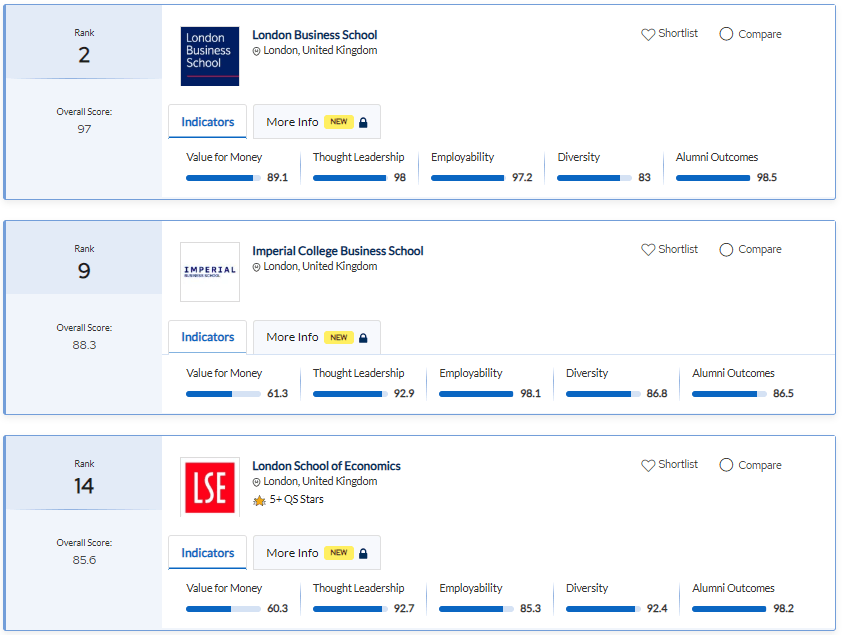Click the heart Shortlist icon for Imperial College
Screen dimensions: 842x635
tap(648, 250)
